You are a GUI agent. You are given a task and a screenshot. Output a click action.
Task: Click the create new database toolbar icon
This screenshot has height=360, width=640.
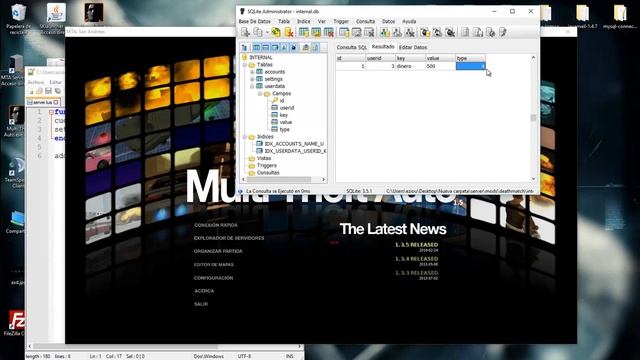tap(245, 32)
